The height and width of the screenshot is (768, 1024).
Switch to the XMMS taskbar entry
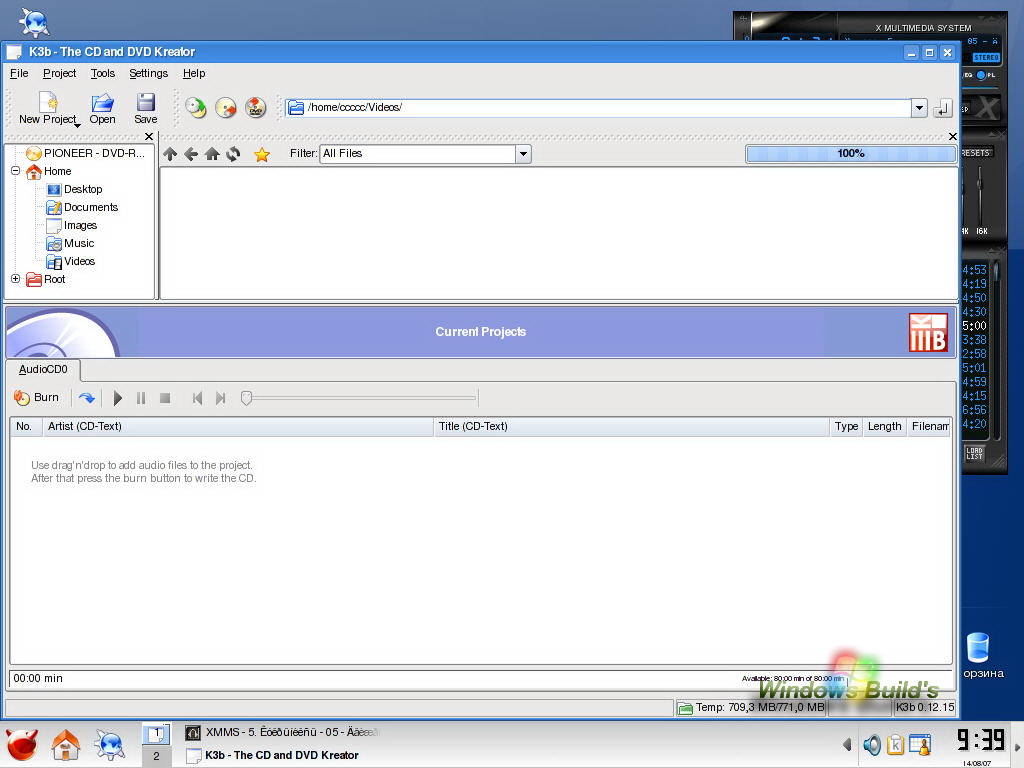tap(282, 733)
